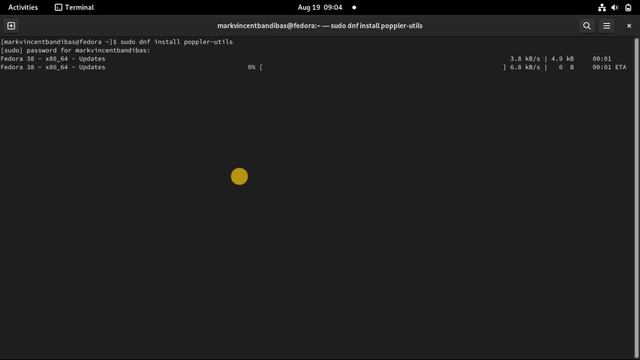Click the notification dot beside the clock
Image resolution: width=640 pixels, height=360 pixels.
(354, 7)
